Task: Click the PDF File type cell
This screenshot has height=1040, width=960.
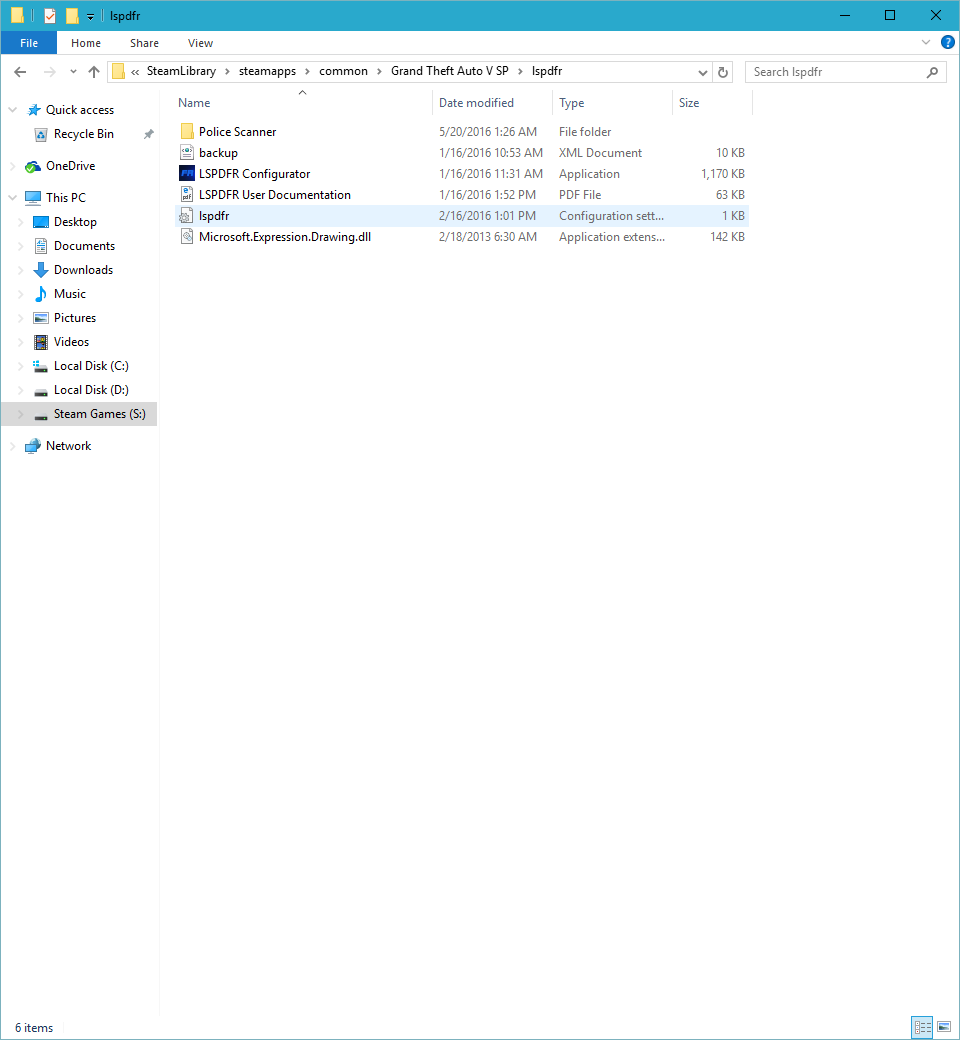Action: pos(580,194)
